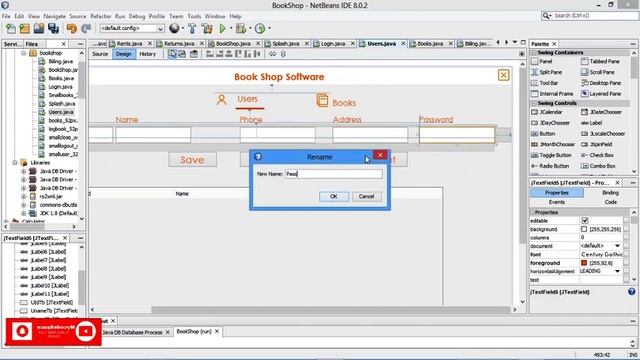Viewport: 640px width, 360px height.
Task: Click the foreground red color swatch
Action: pyautogui.click(x=584, y=263)
